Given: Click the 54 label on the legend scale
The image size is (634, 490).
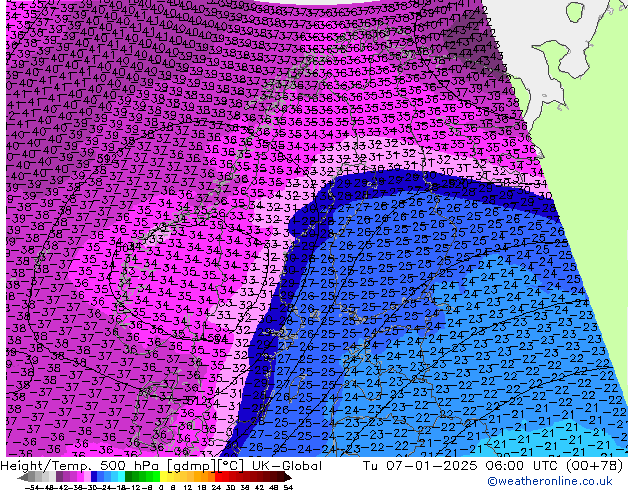Looking at the screenshot, I should pos(288,487).
